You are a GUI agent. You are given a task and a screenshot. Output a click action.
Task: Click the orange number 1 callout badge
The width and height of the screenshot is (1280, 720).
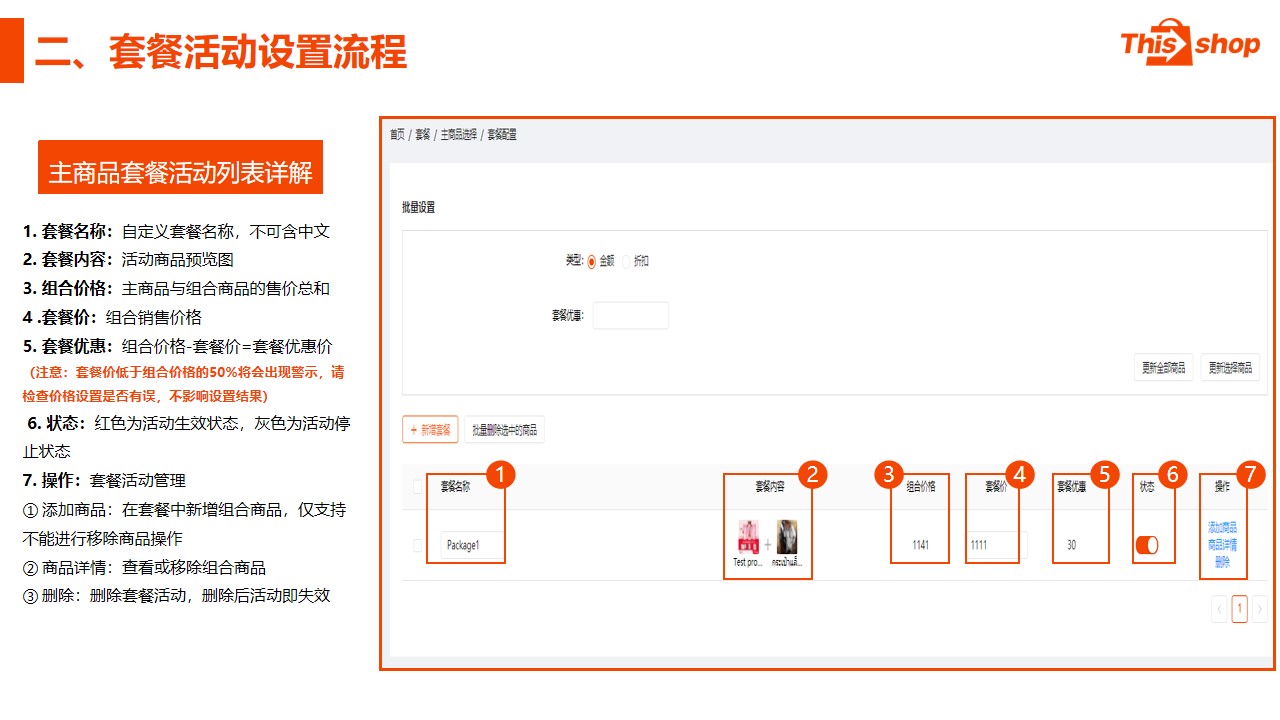[500, 474]
